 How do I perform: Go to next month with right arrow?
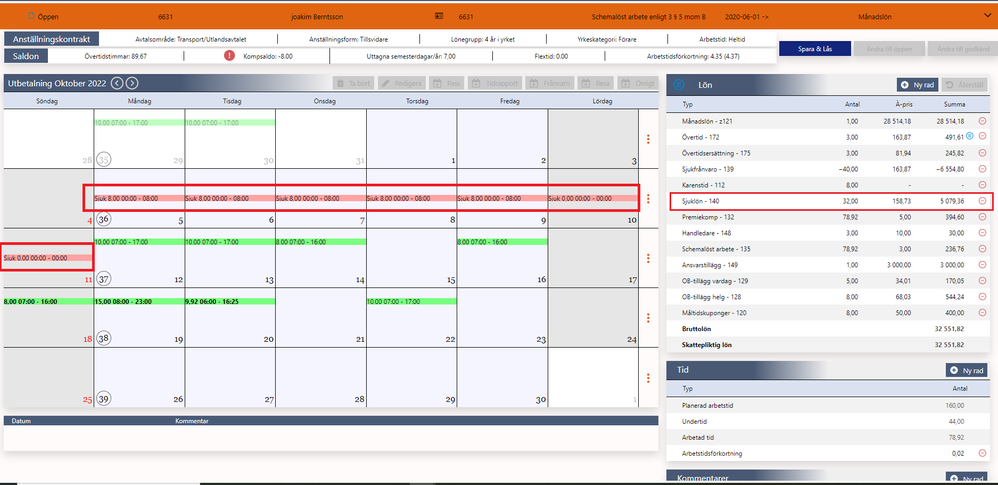point(131,83)
